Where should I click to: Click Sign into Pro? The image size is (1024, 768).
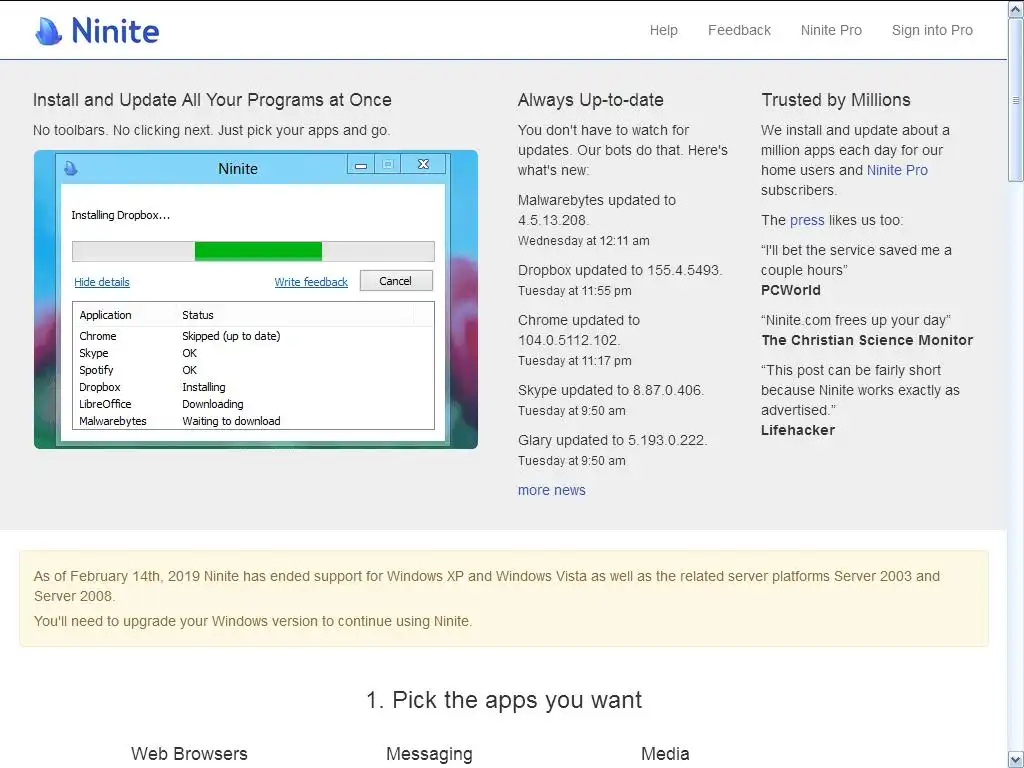click(932, 30)
